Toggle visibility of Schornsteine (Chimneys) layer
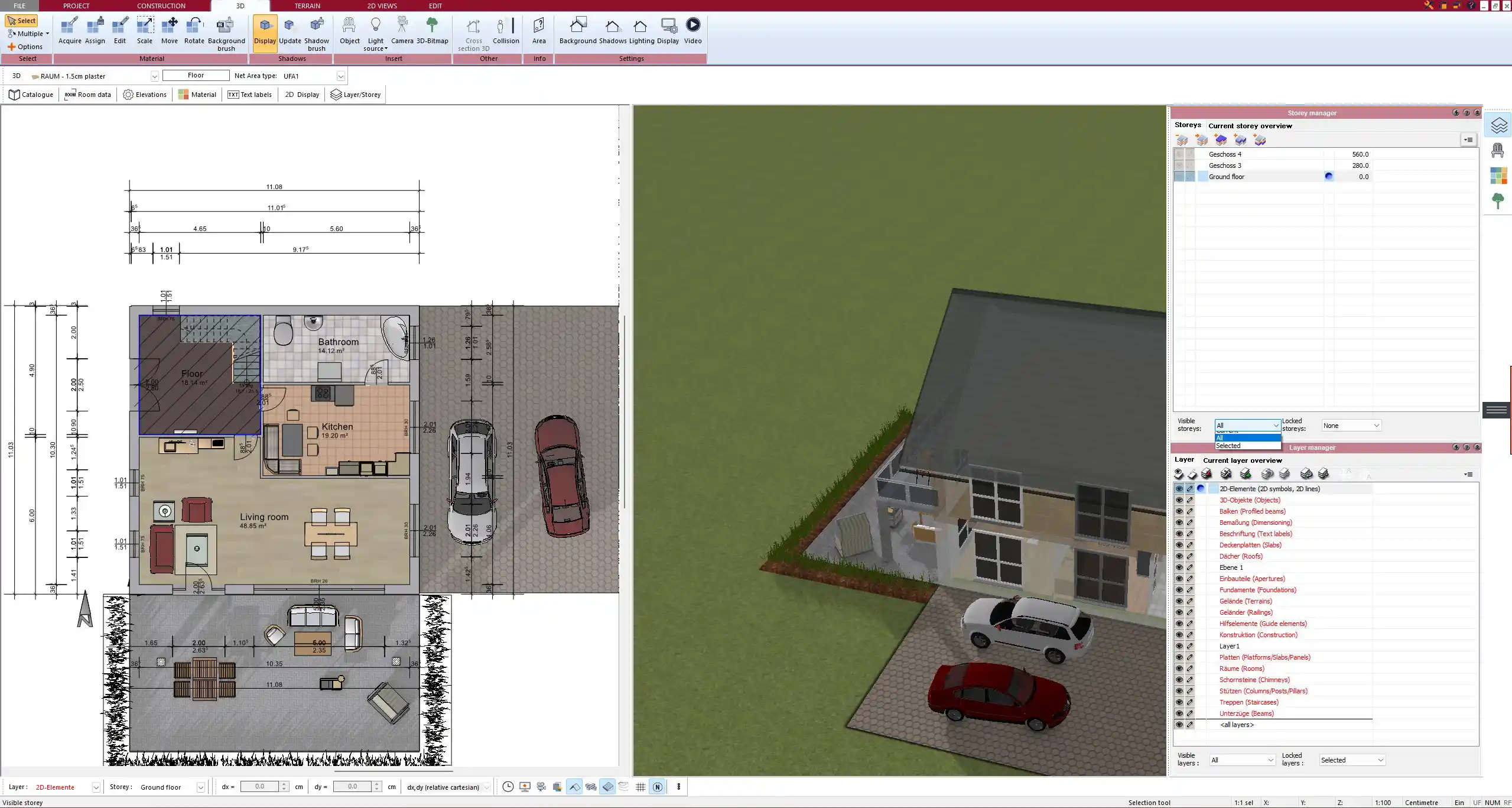The width and height of the screenshot is (1512, 808). pyautogui.click(x=1179, y=680)
